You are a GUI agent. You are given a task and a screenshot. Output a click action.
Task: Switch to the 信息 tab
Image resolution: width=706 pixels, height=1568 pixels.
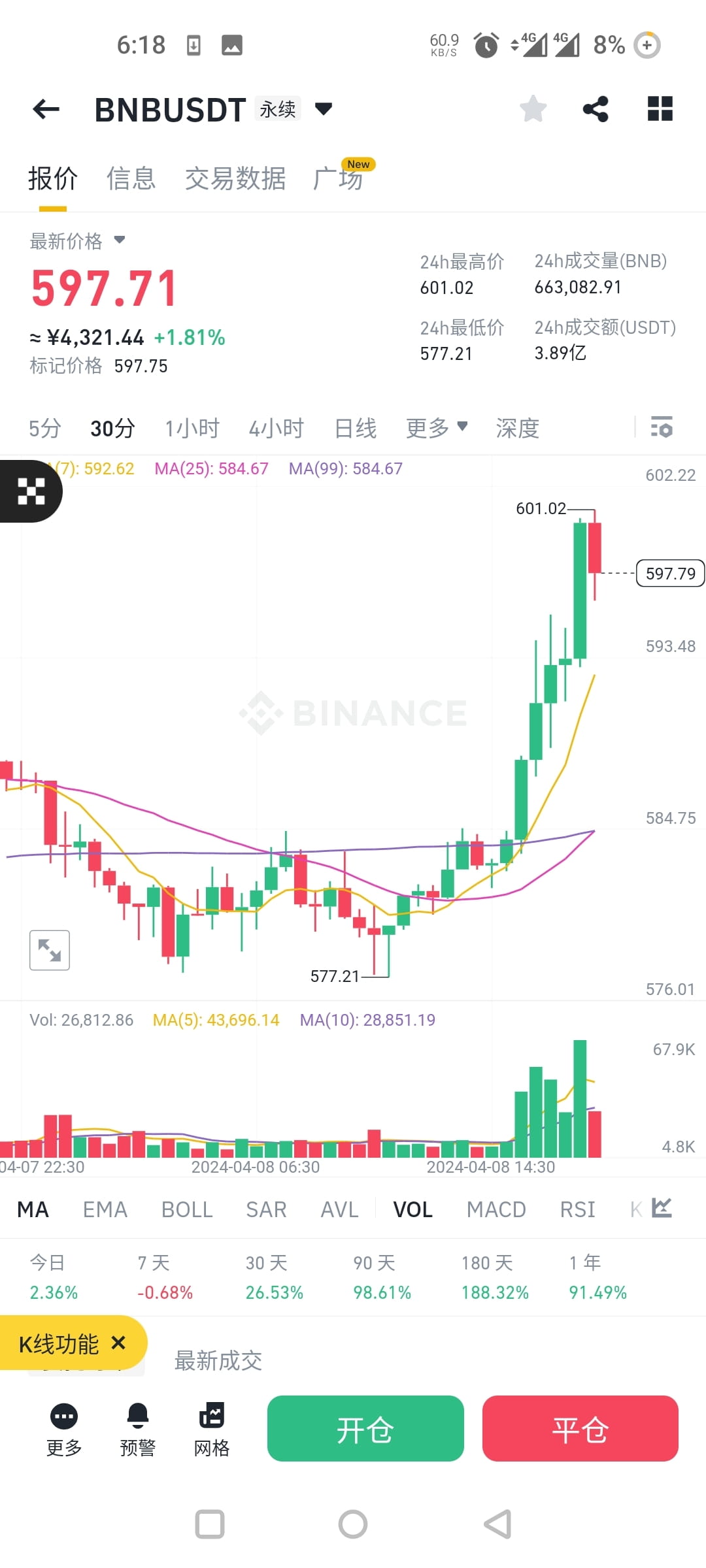[x=131, y=178]
